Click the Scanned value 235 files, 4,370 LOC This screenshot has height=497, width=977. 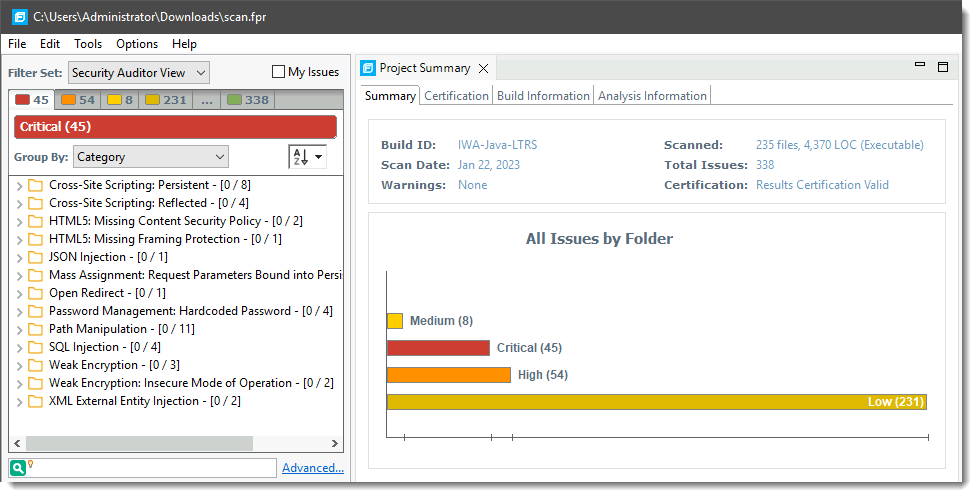point(839,145)
